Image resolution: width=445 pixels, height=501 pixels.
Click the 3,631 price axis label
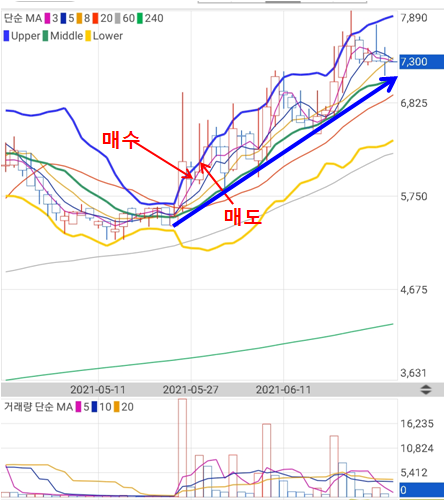coord(413,373)
